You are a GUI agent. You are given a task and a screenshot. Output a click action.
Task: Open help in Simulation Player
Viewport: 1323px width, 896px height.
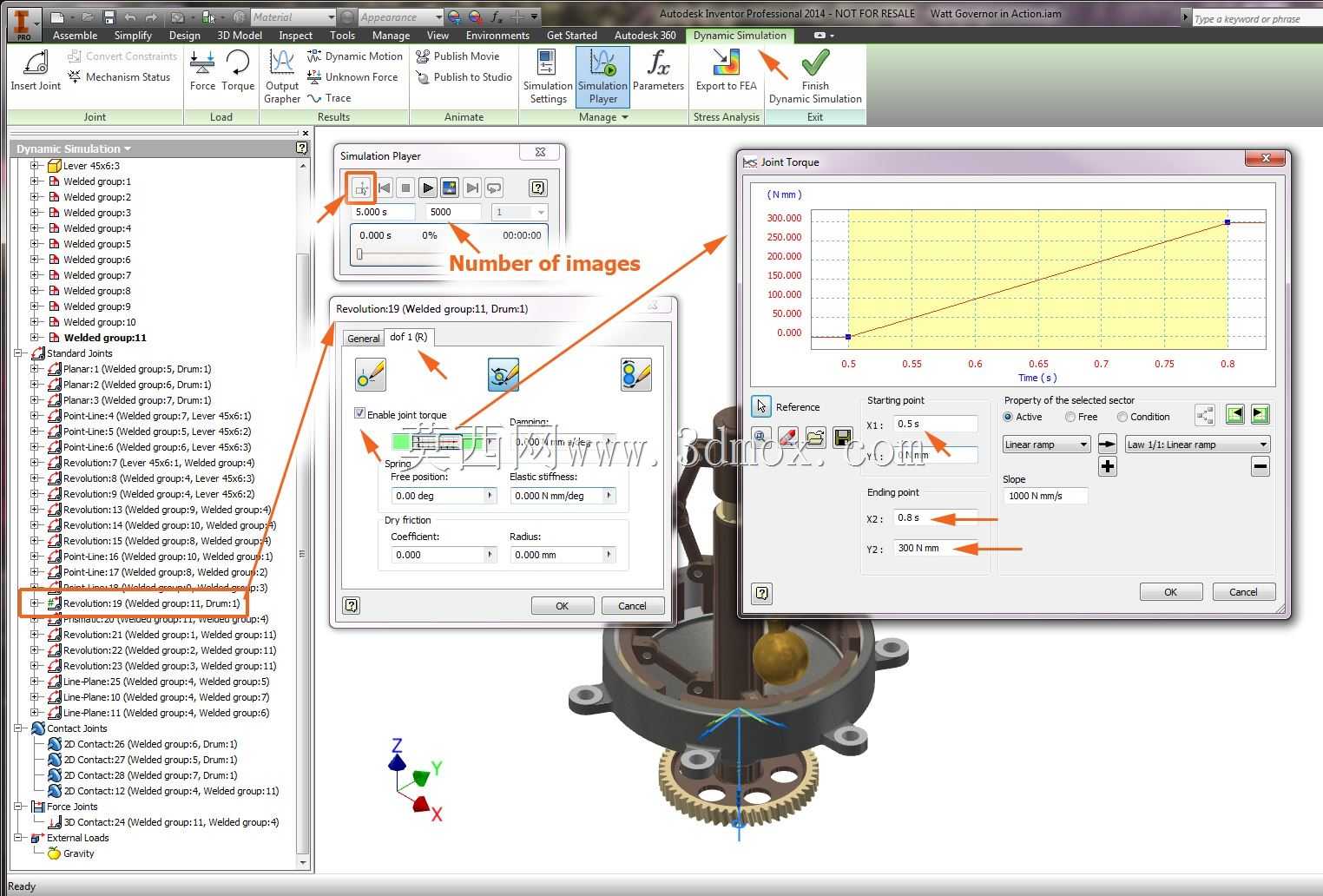(x=537, y=188)
